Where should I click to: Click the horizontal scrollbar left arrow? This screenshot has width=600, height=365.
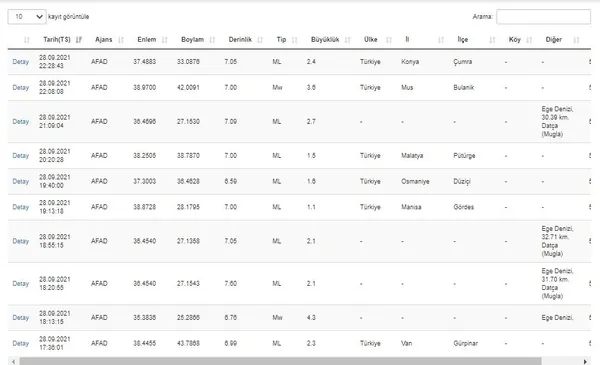[x=14, y=362]
